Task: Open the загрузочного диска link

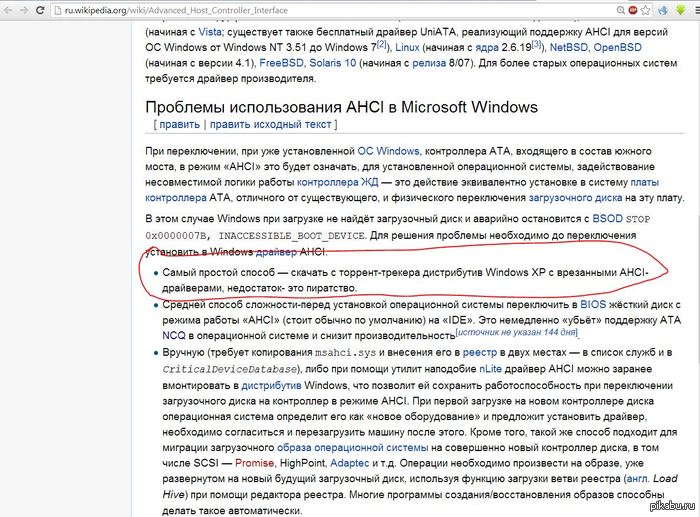Action: click(x=575, y=198)
